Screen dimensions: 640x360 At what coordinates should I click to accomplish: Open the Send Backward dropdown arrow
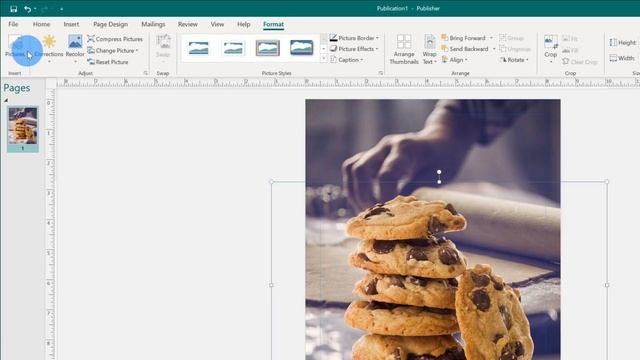(494, 49)
